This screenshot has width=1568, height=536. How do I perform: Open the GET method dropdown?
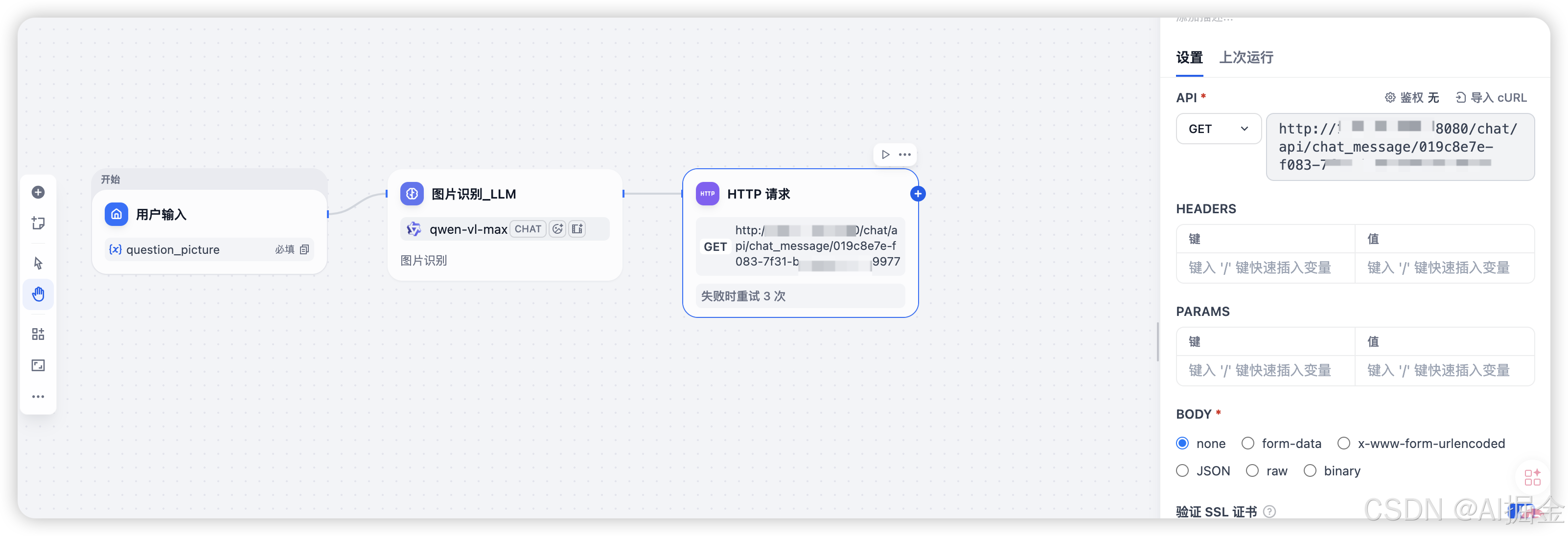[1218, 129]
